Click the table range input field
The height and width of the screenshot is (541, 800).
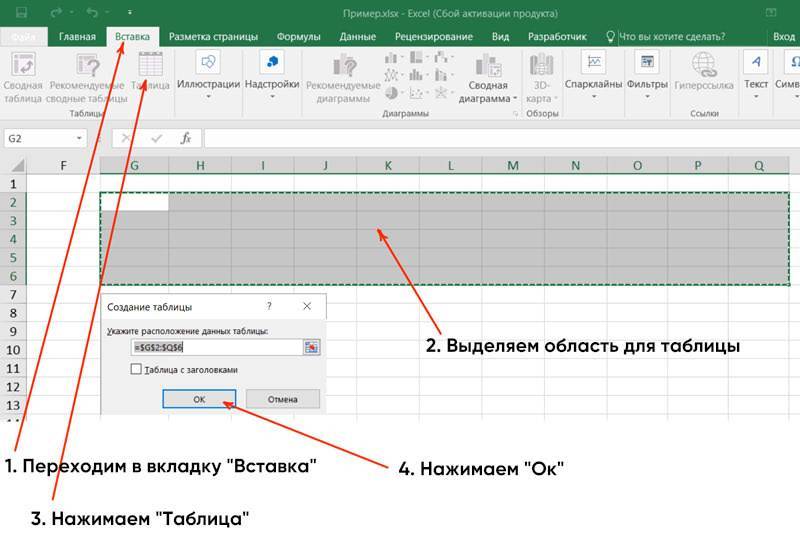click(217, 348)
